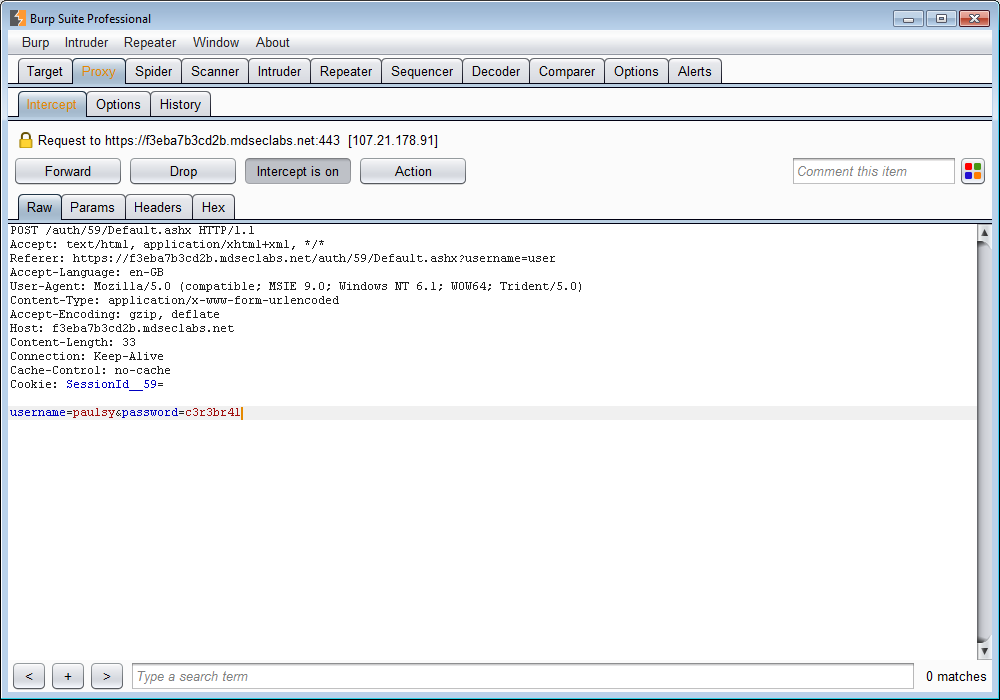Image resolution: width=1000 pixels, height=700 pixels.
Task: Switch to the Hex view tab
Action: [x=213, y=207]
